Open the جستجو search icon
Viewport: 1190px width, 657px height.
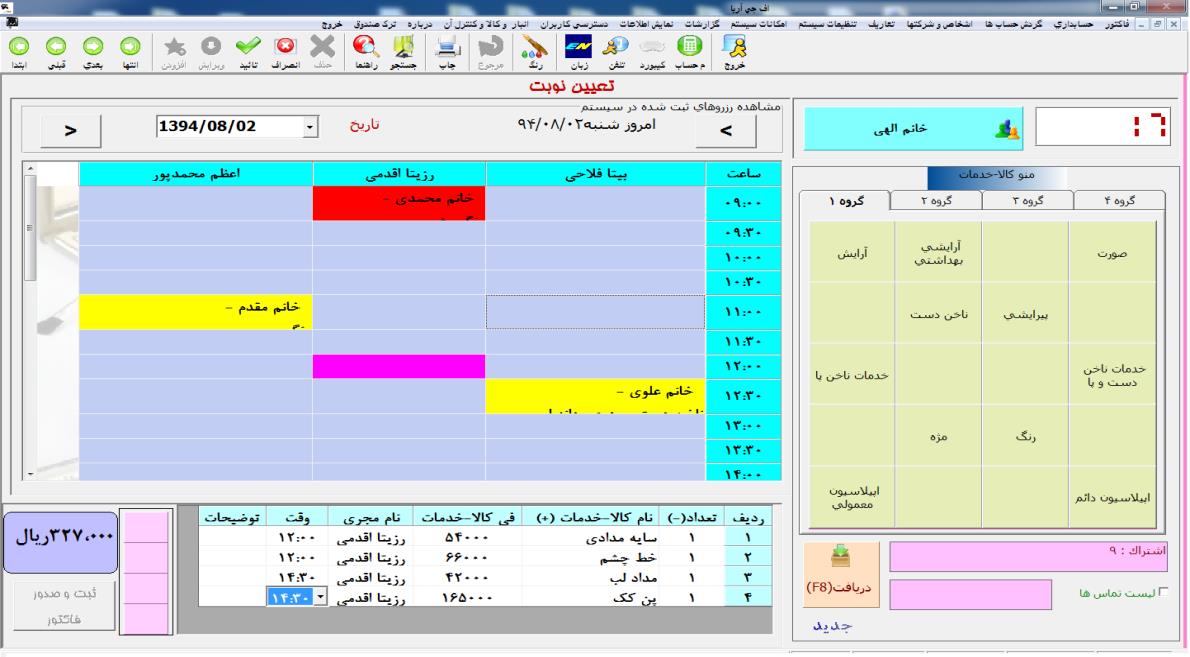coord(404,48)
